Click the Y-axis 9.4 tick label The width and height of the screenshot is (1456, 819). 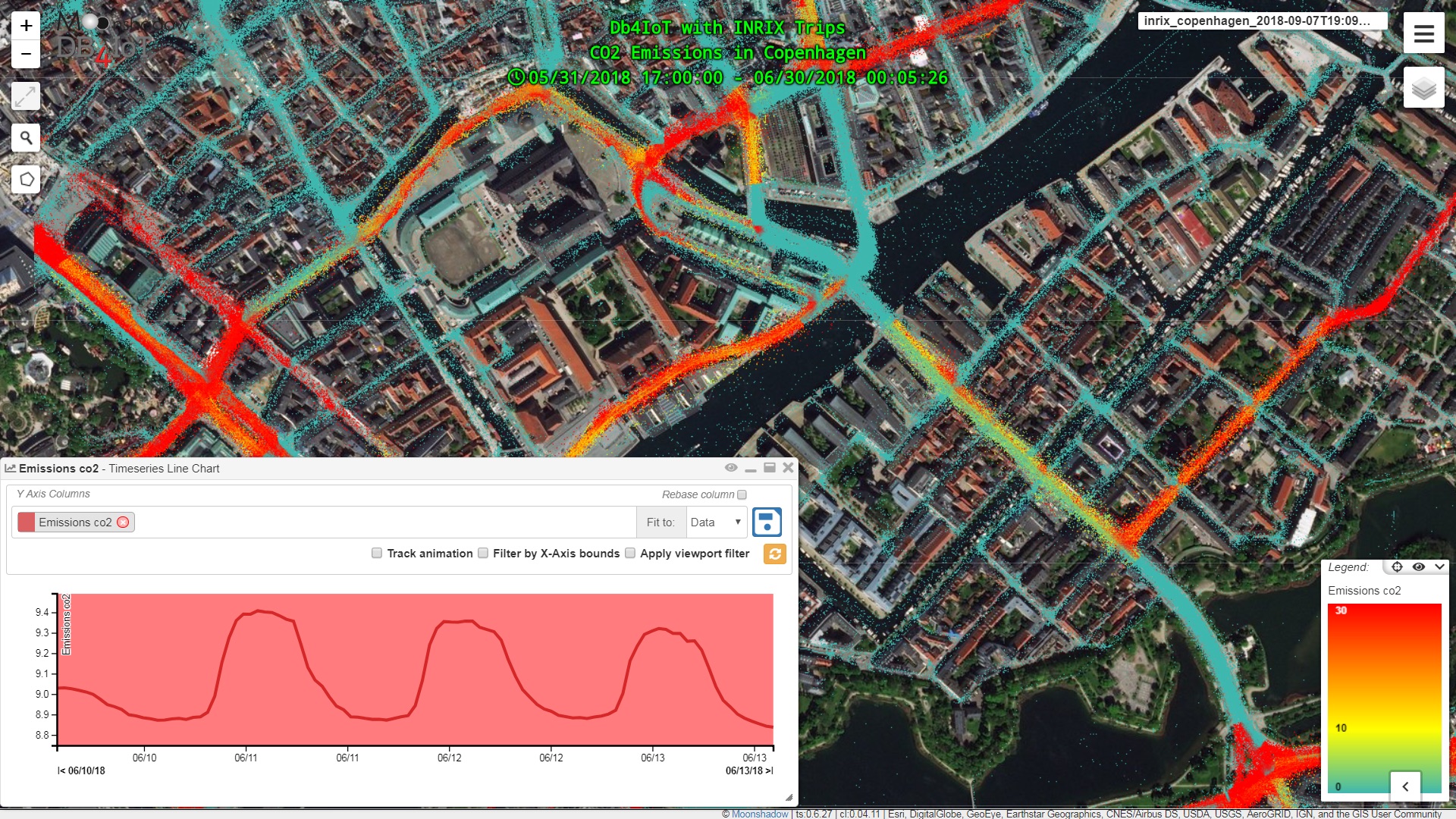(42, 612)
